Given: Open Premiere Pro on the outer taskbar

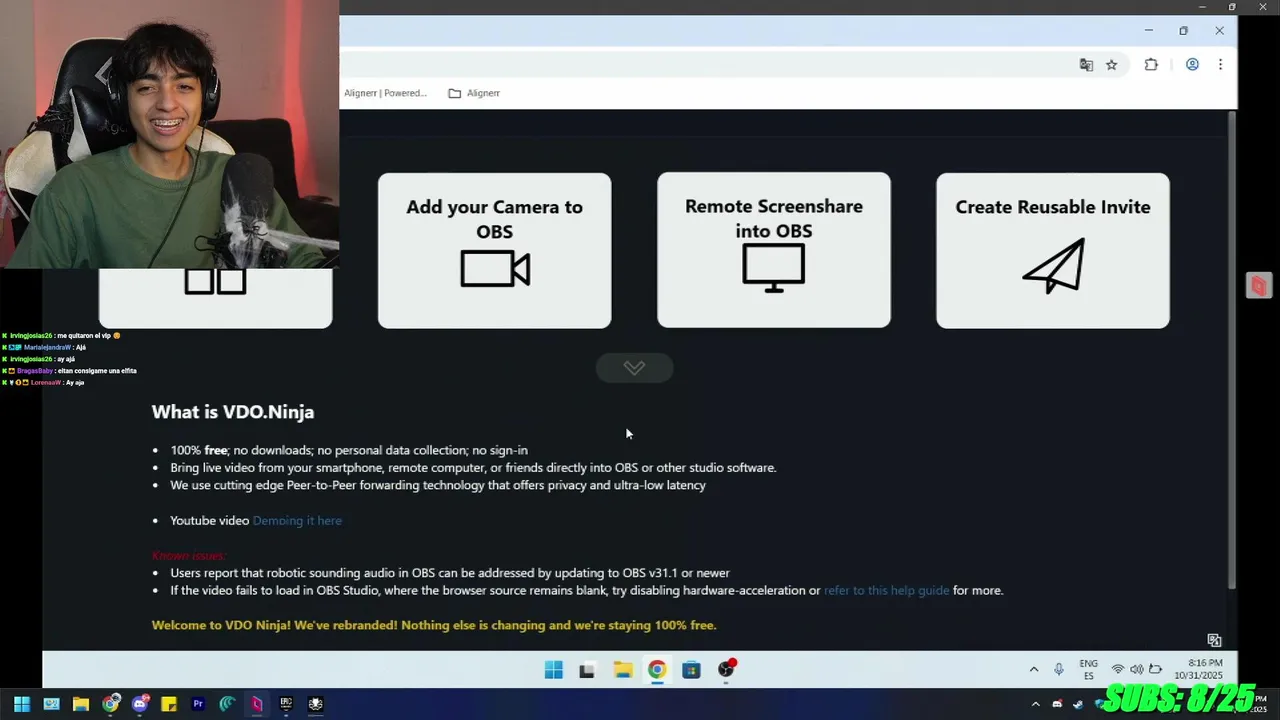Looking at the screenshot, I should pos(198,704).
